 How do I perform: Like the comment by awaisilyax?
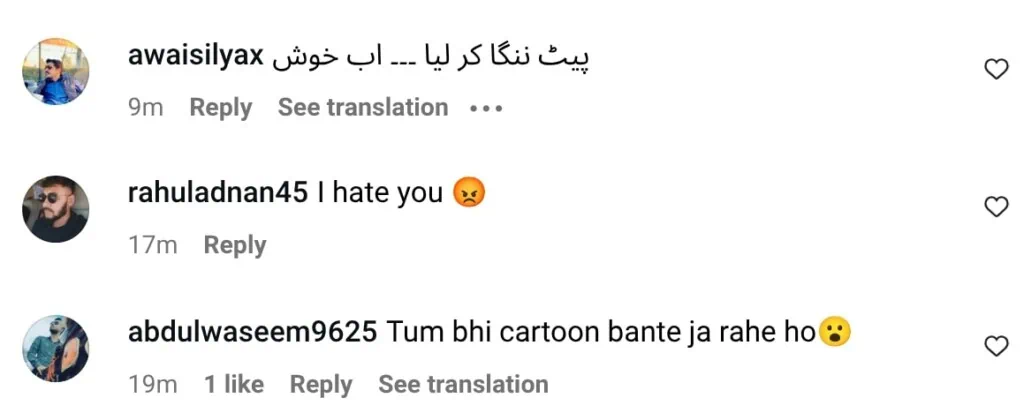pos(996,69)
